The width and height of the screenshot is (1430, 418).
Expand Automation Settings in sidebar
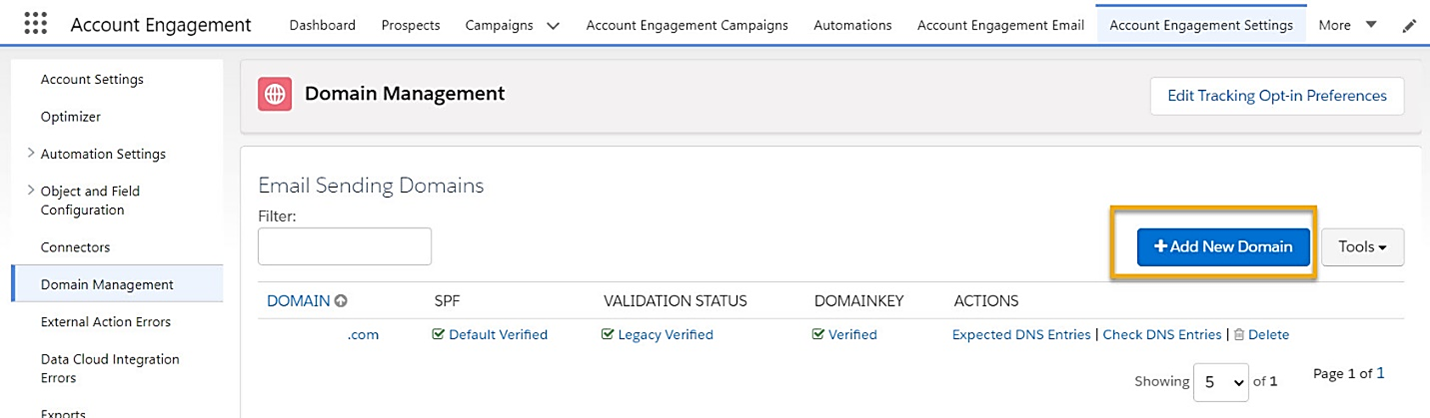coord(31,154)
